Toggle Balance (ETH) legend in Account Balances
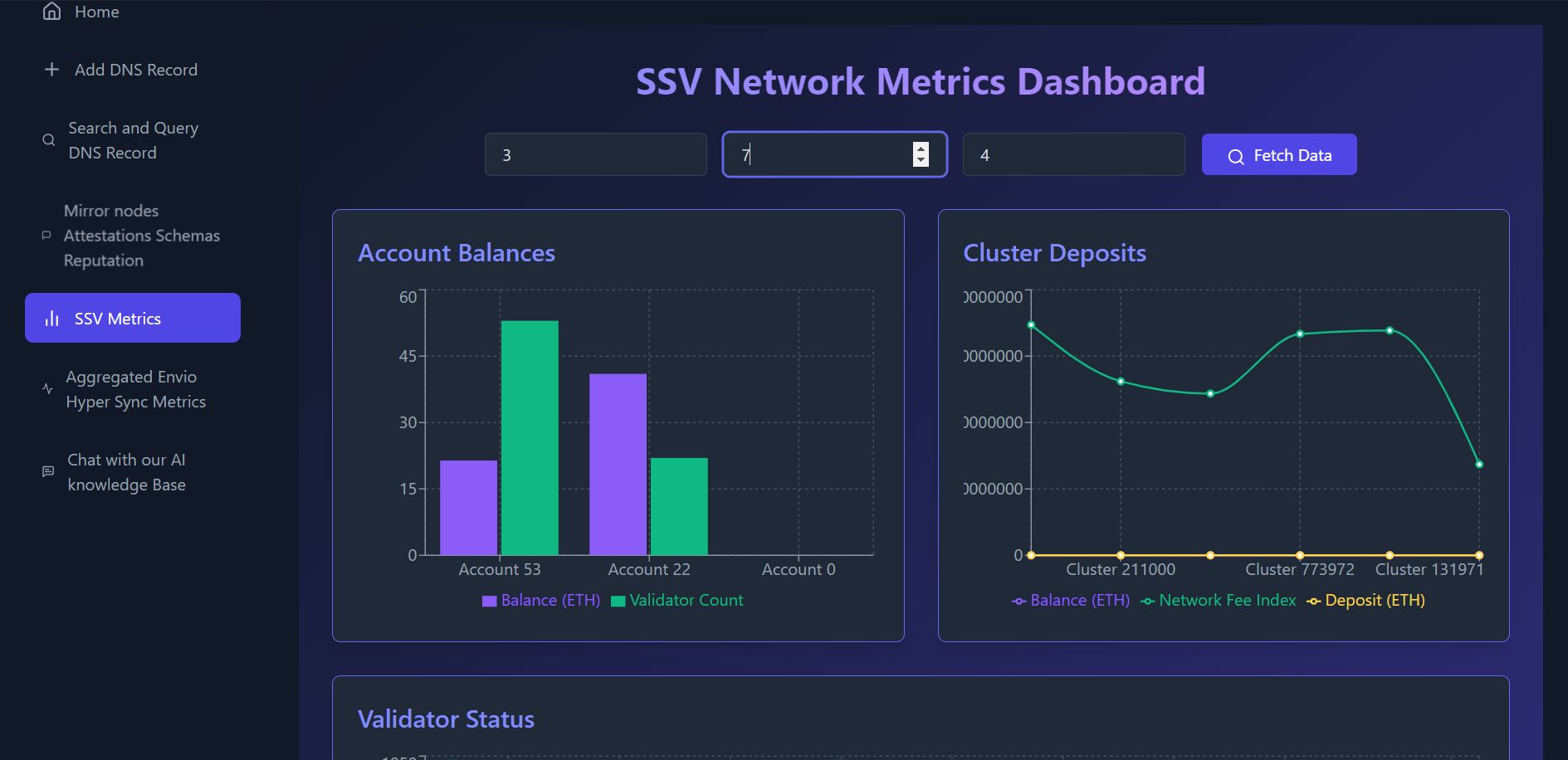This screenshot has width=1568, height=760. click(541, 601)
